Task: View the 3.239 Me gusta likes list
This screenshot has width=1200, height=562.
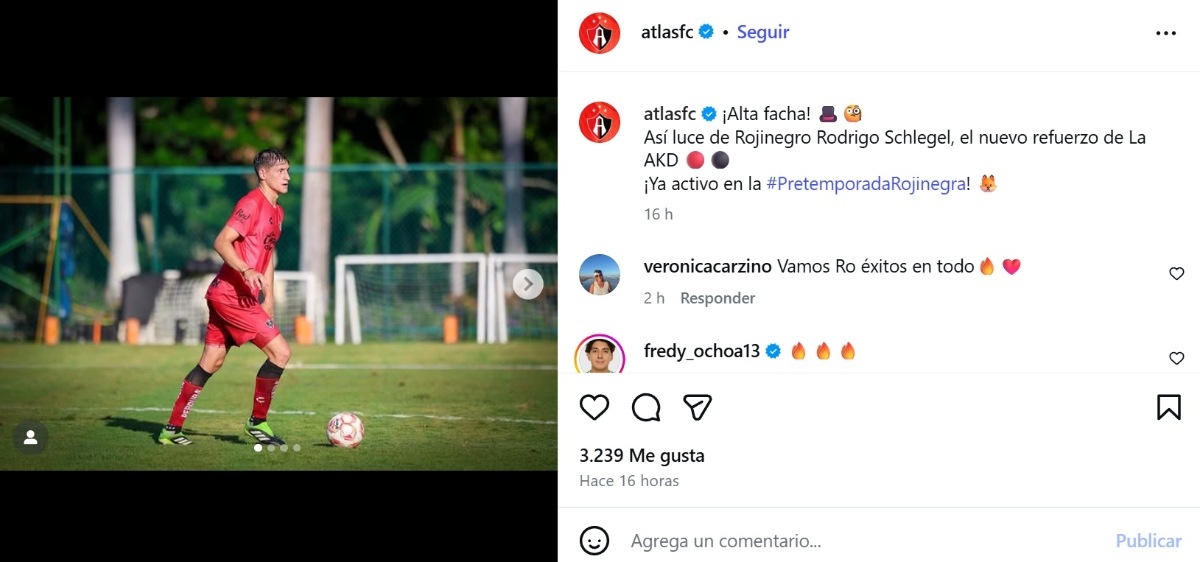Action: coord(642,456)
